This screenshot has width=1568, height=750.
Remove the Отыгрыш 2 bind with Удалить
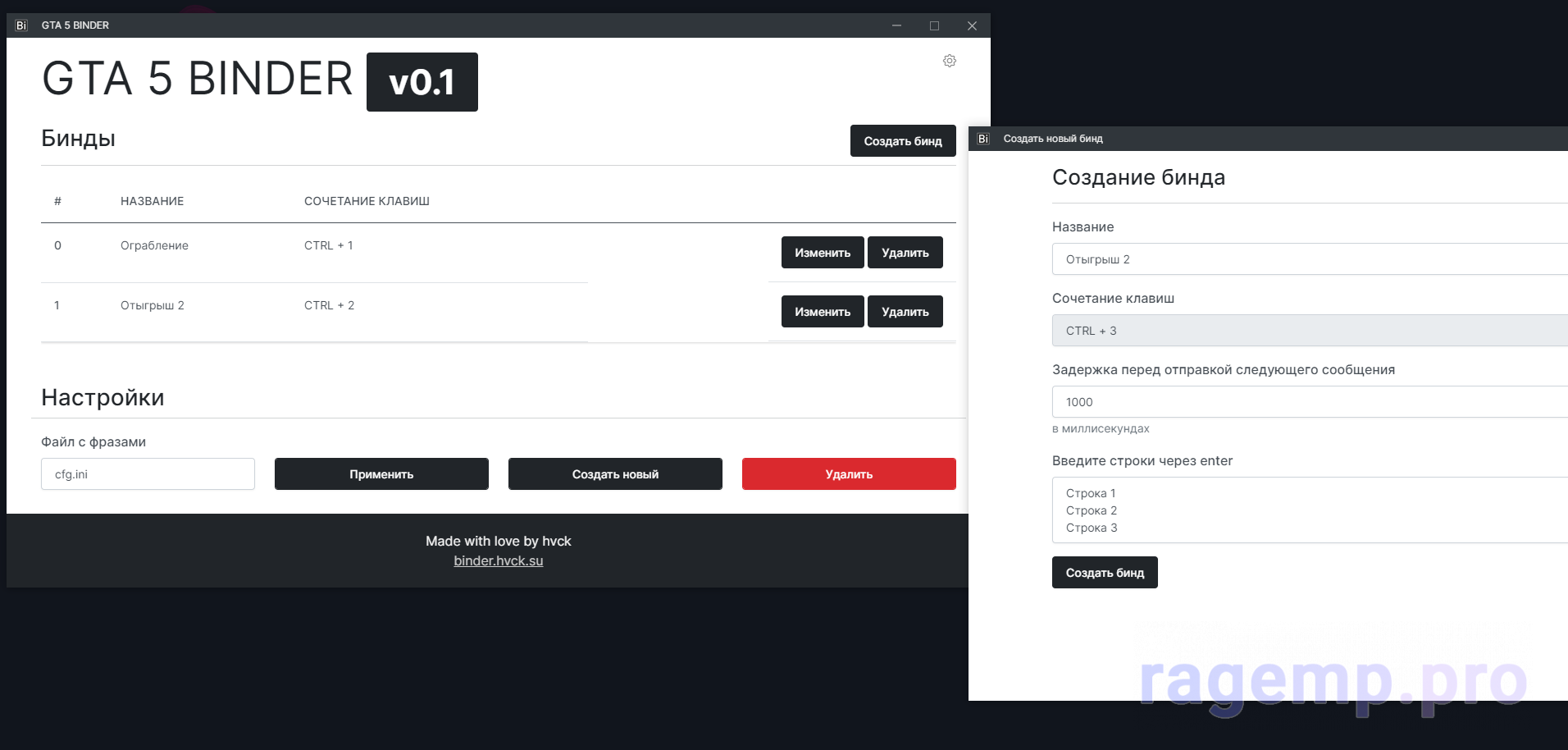click(905, 312)
